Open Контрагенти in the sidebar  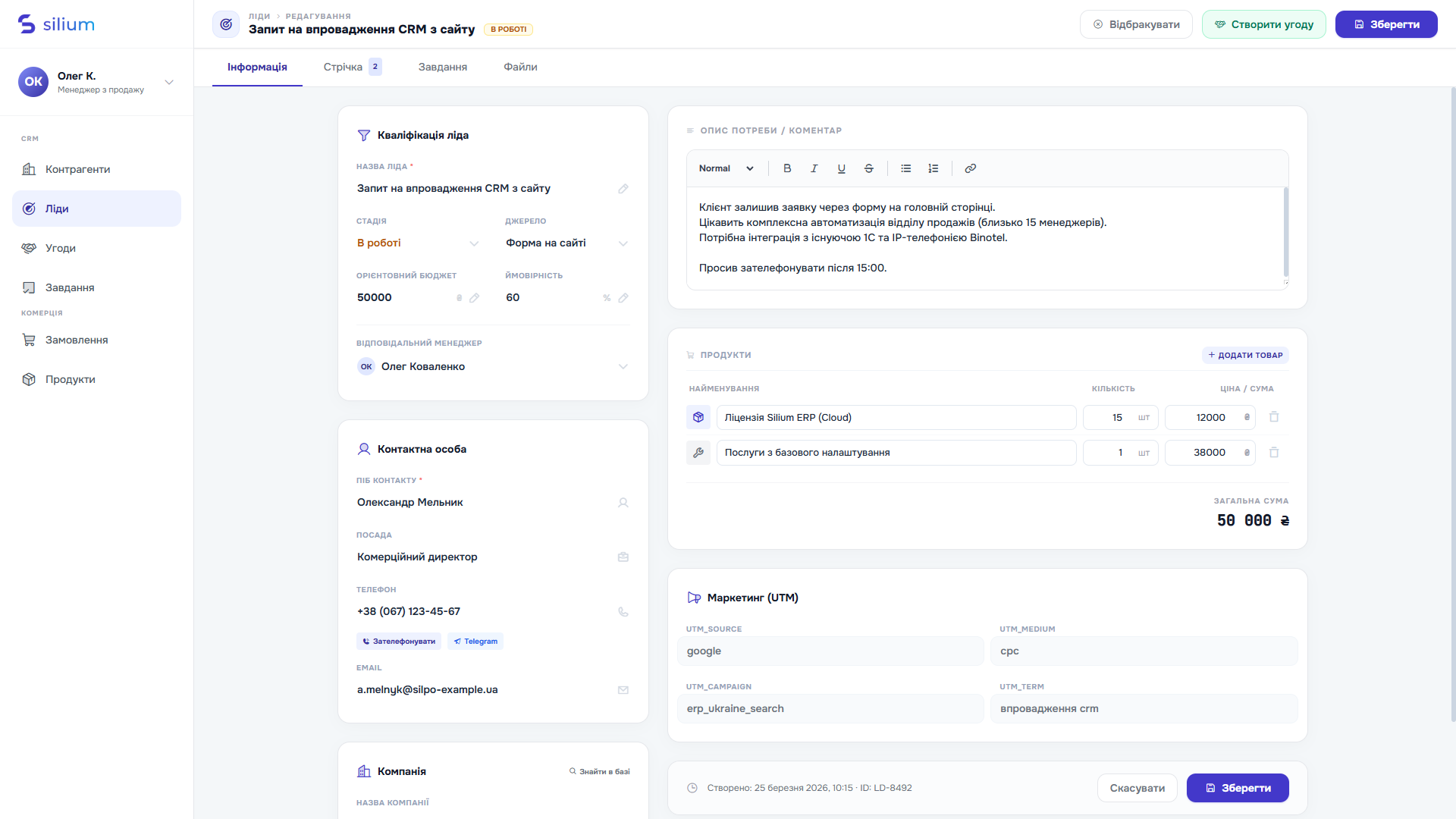(96, 169)
